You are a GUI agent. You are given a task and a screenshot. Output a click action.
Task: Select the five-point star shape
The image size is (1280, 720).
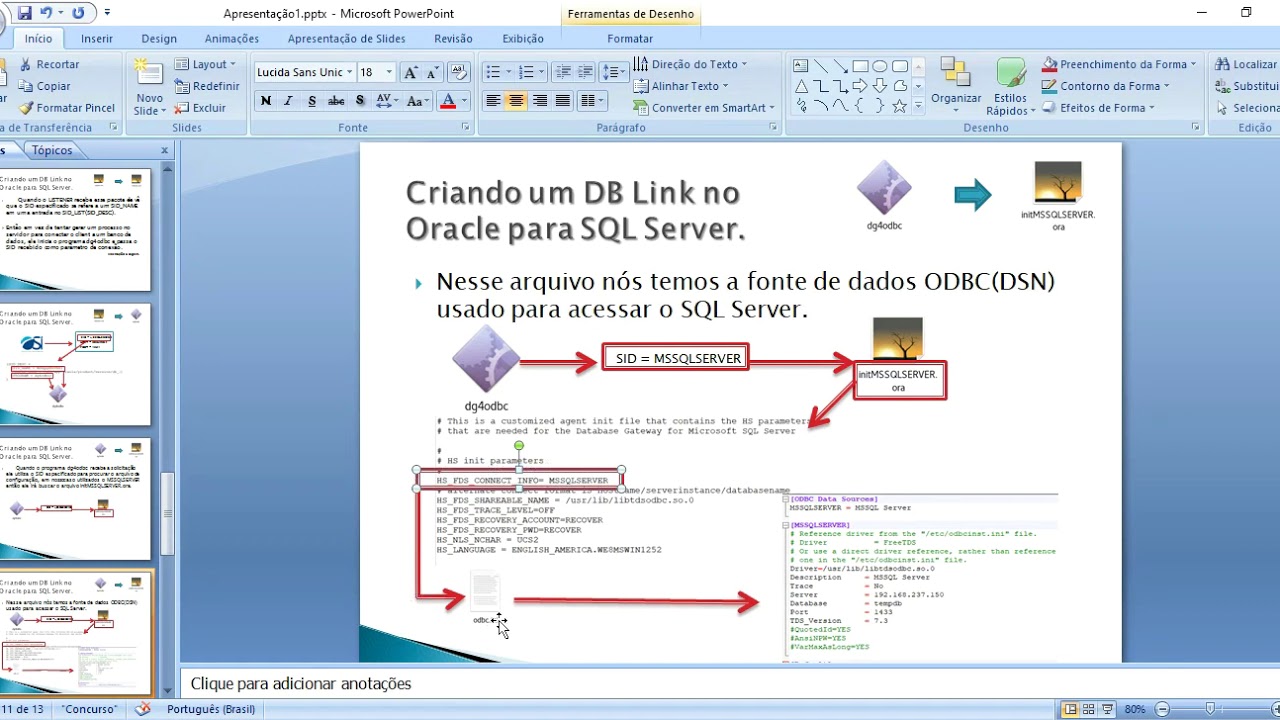(899, 106)
